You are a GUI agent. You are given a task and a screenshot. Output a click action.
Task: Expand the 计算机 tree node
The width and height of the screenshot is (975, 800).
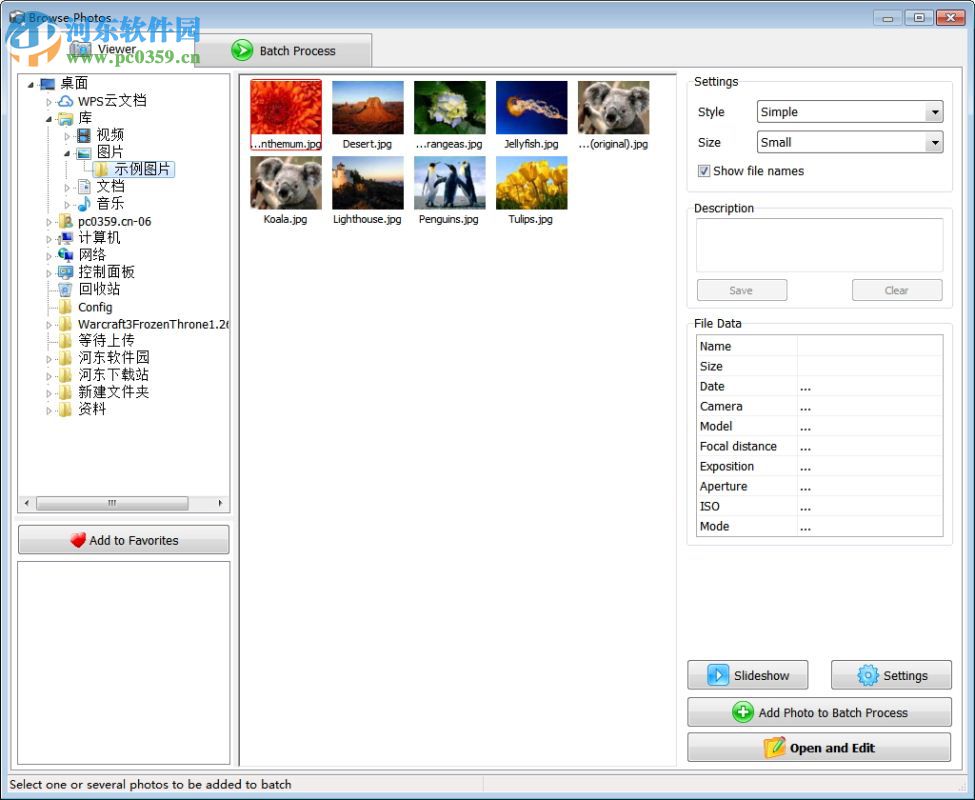(50, 238)
